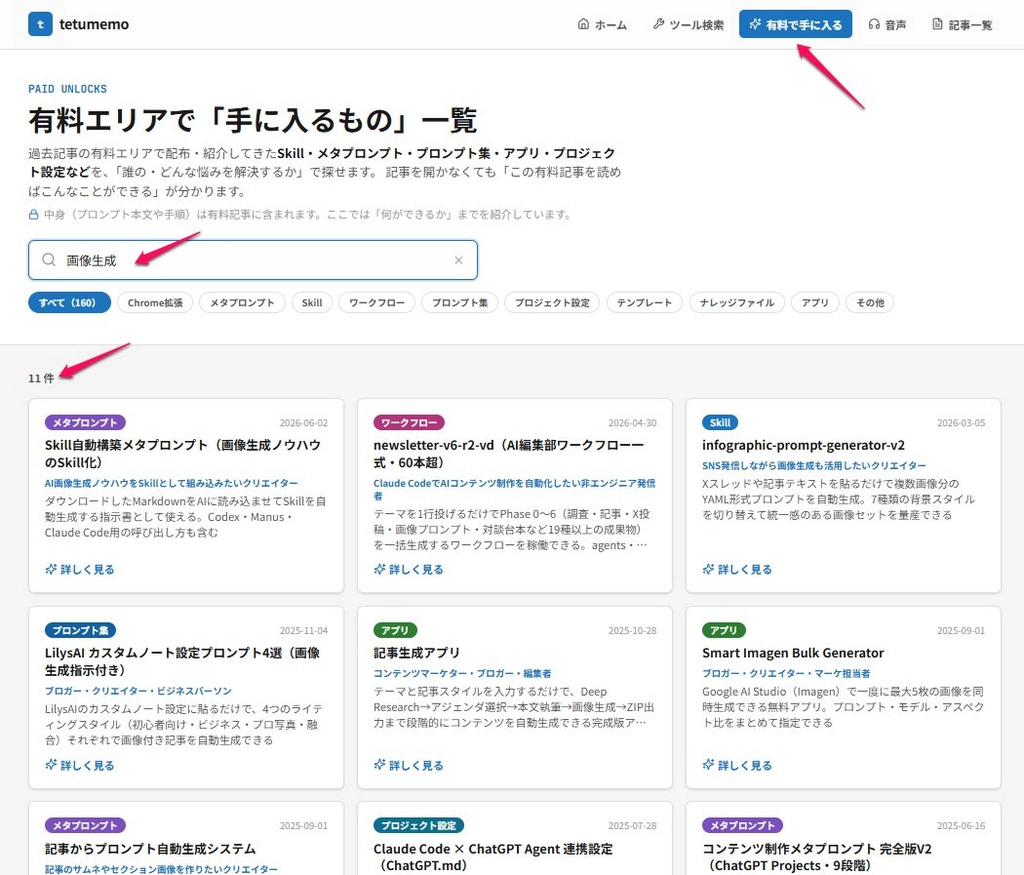The image size is (1024, 875).
Task: Click the LilysAI カスタムノート設定プロンプト4選 title
Action: point(182,661)
